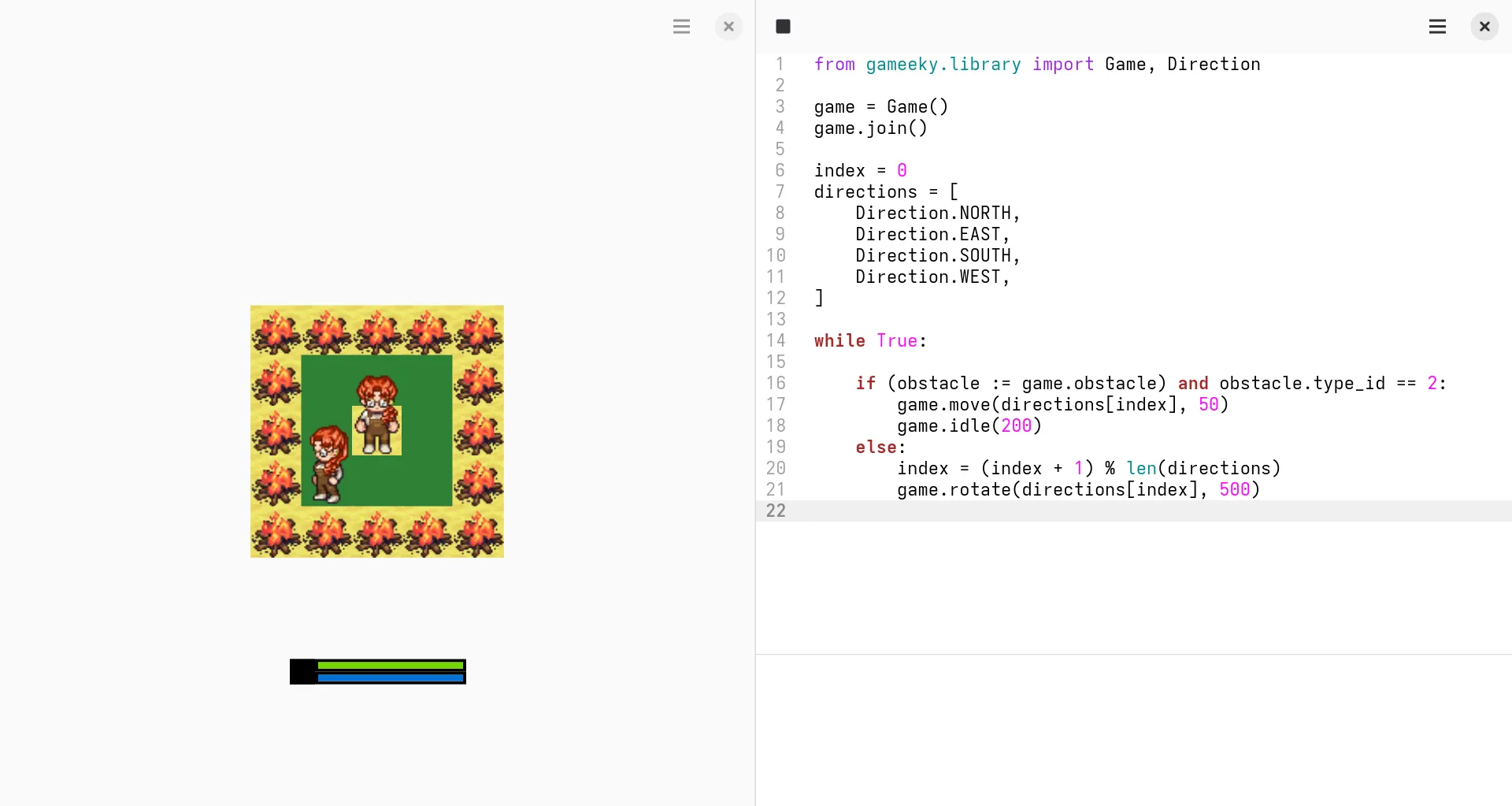Image resolution: width=1512 pixels, height=806 pixels.
Task: Click Direction.NORTH in the directions list
Action: [936, 214]
